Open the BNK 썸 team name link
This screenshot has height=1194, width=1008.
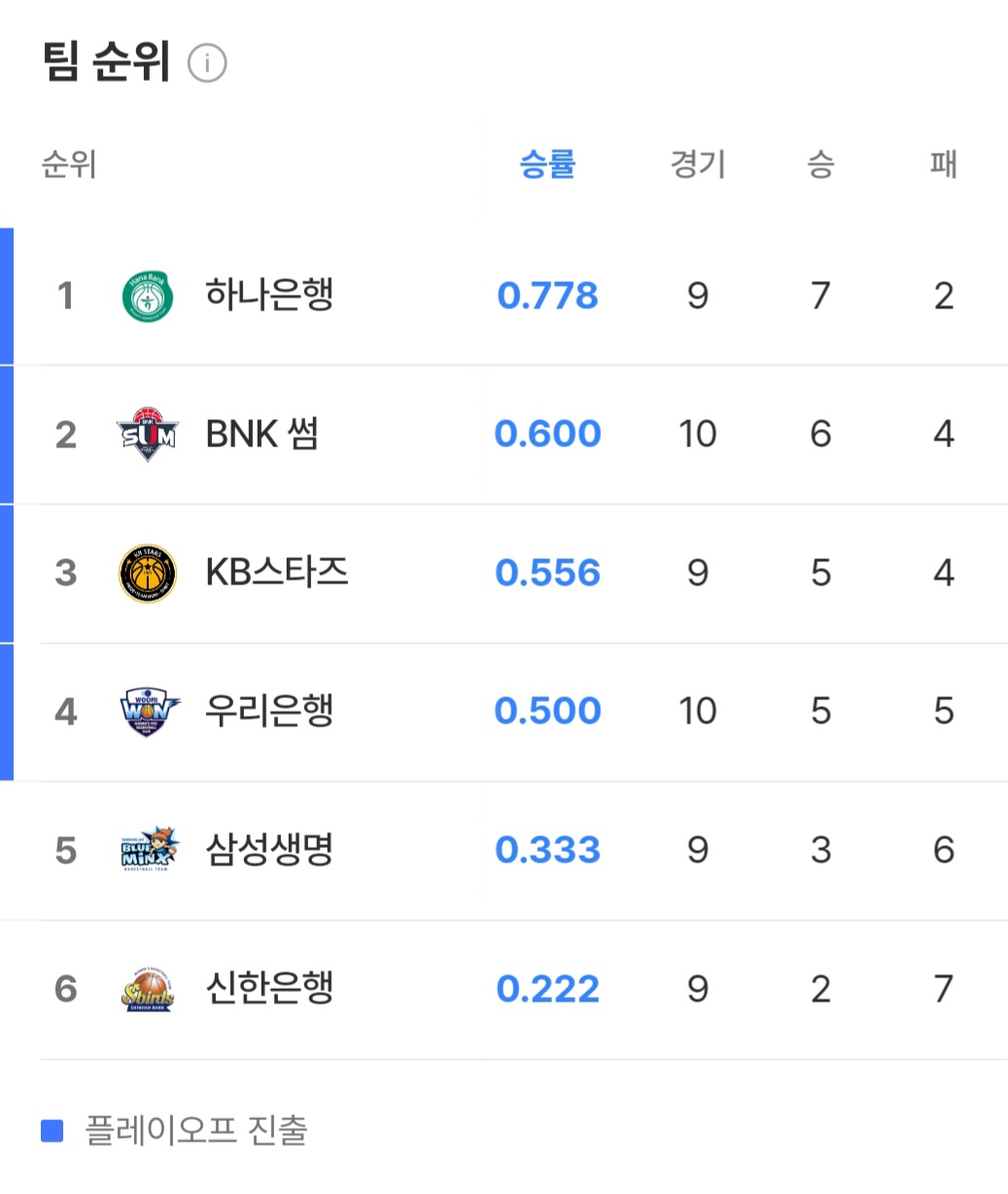pyautogui.click(x=261, y=434)
